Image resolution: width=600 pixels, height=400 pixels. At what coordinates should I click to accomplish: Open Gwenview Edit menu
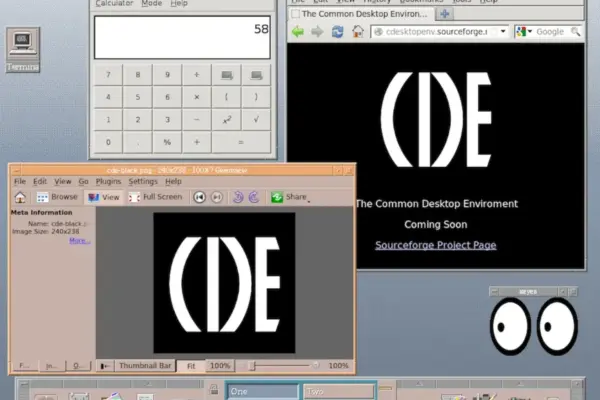point(40,181)
